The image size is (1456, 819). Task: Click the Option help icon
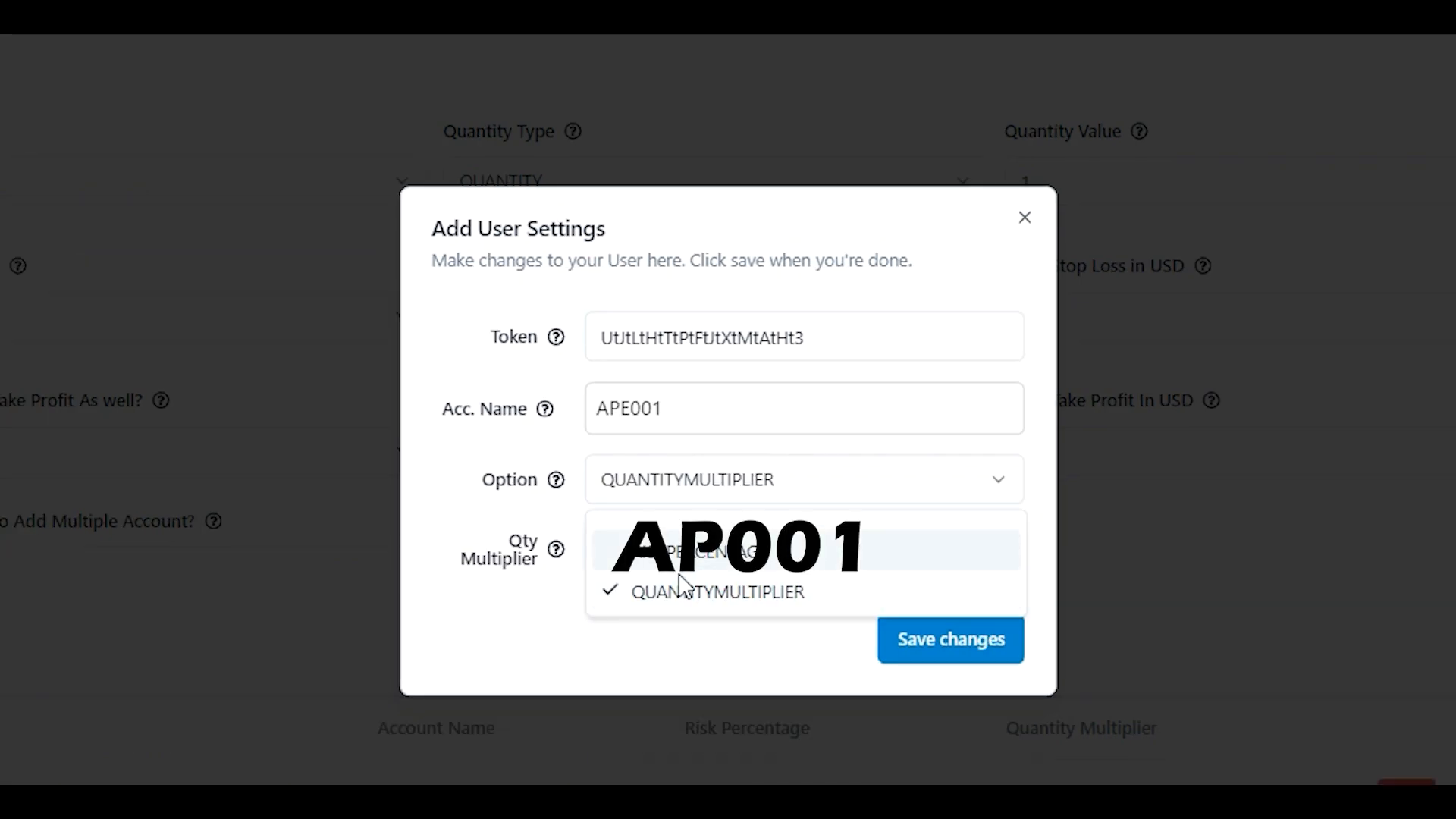(x=556, y=480)
